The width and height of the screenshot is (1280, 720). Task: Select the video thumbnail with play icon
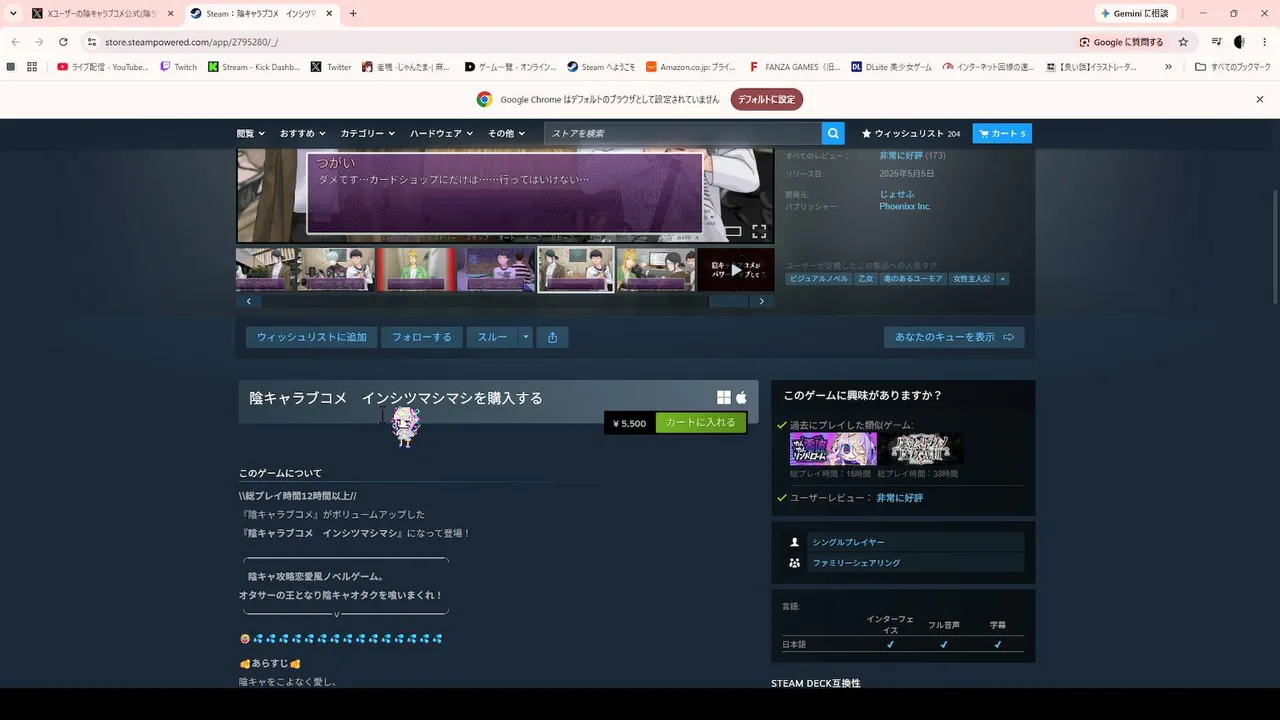pos(736,270)
